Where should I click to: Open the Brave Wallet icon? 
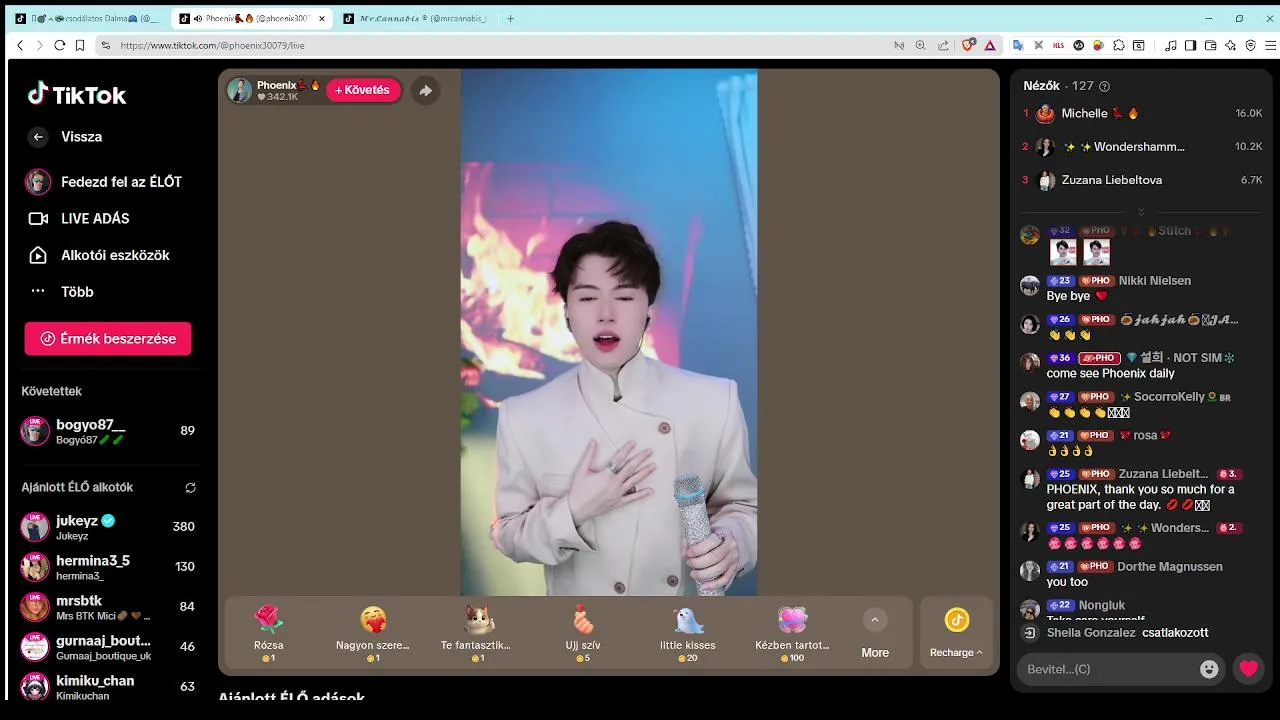pyautogui.click(x=1210, y=45)
